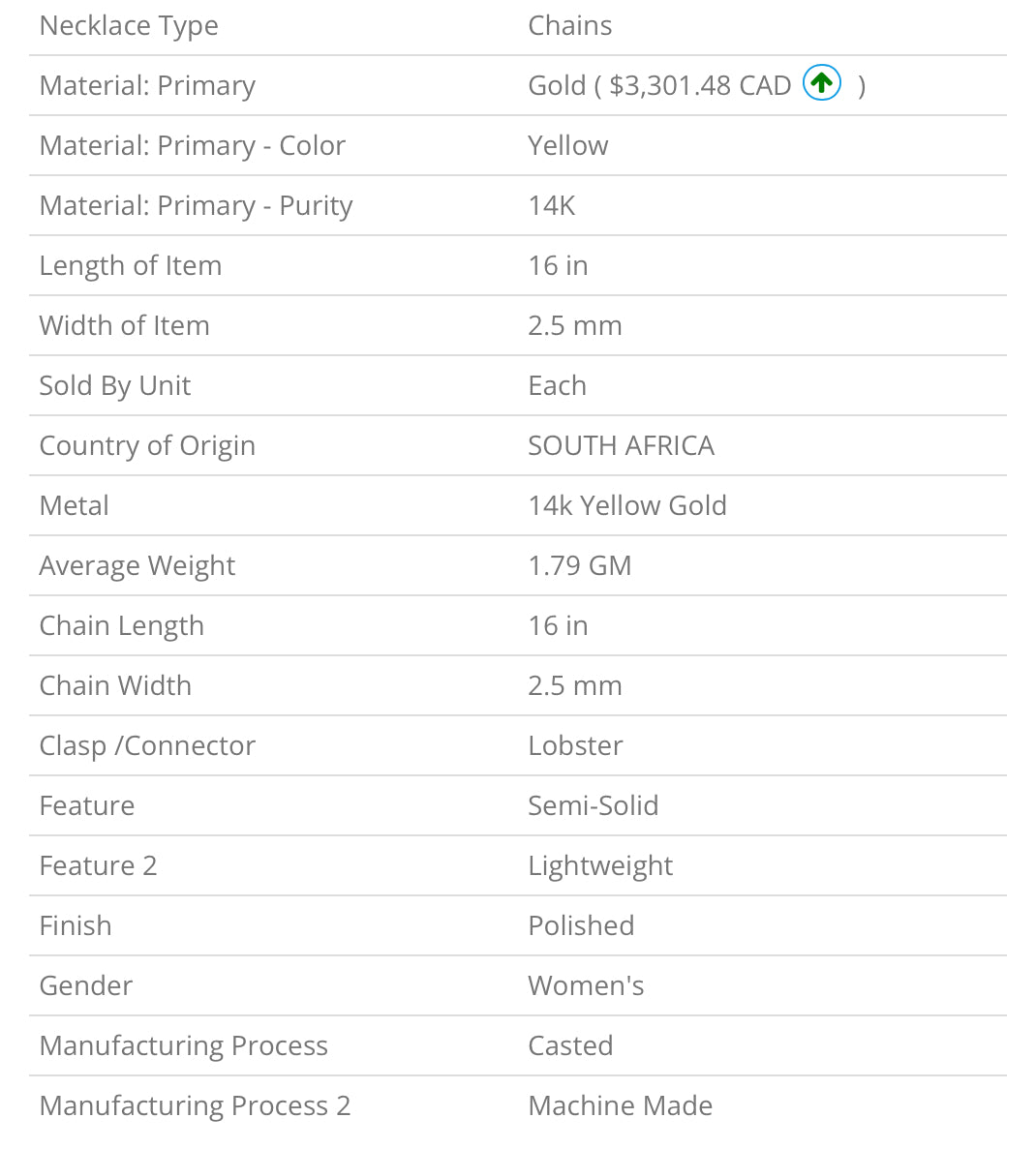This screenshot has height=1149, width=1036.
Task: Select the Gold price $3,301.48 CAD text
Action: click(700, 86)
